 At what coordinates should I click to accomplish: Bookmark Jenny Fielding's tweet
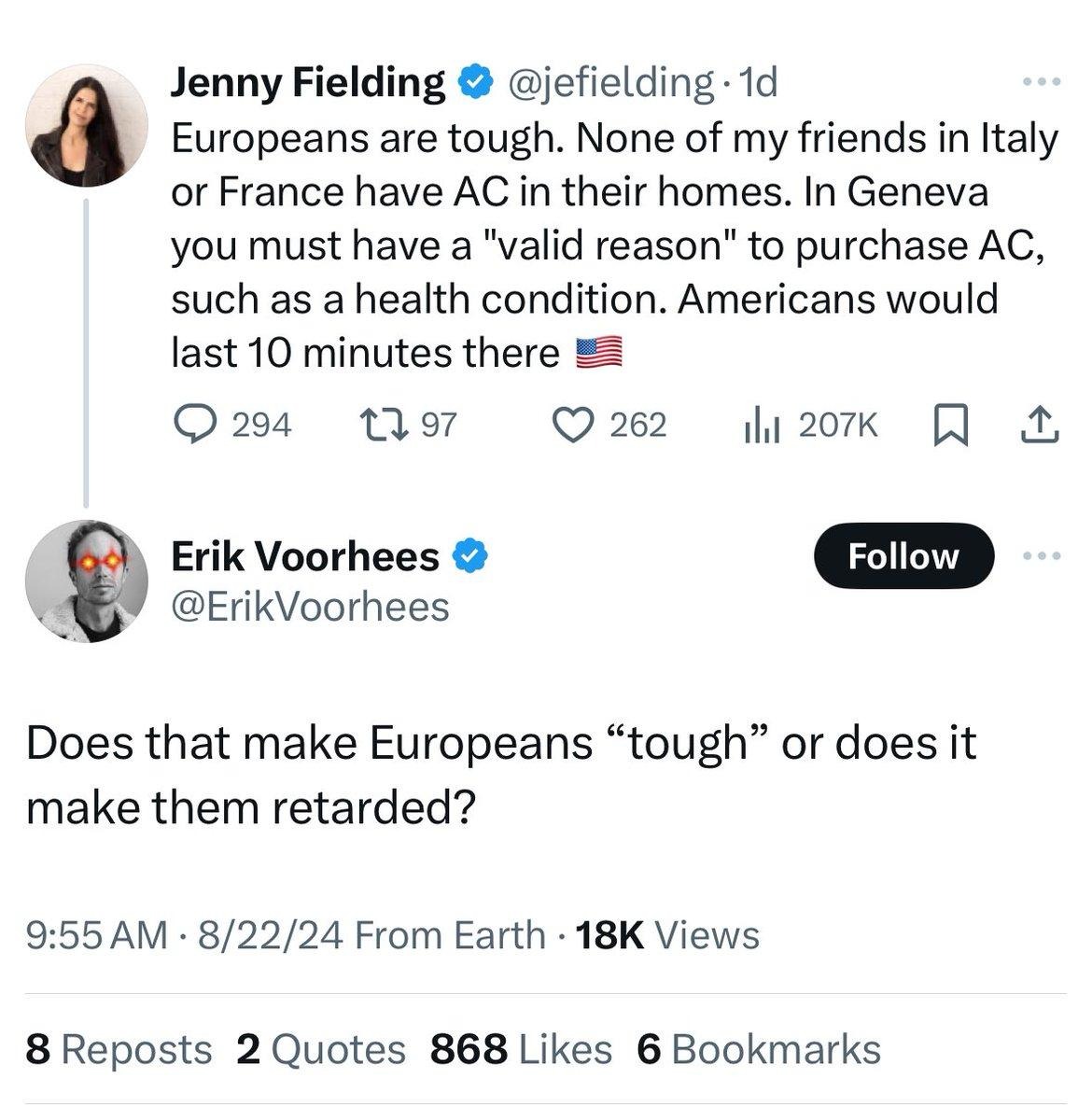950,427
